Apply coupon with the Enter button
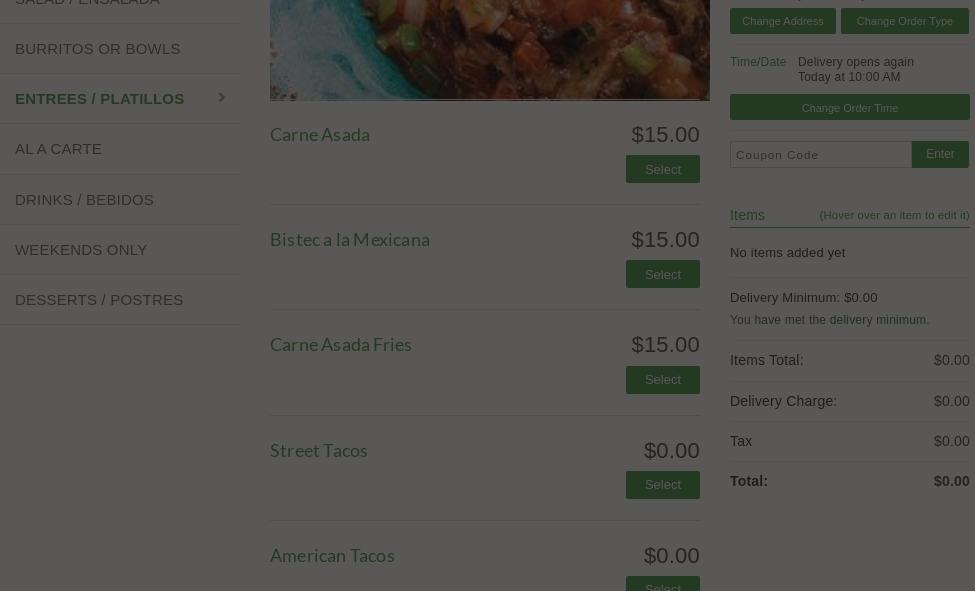 pos(939,154)
